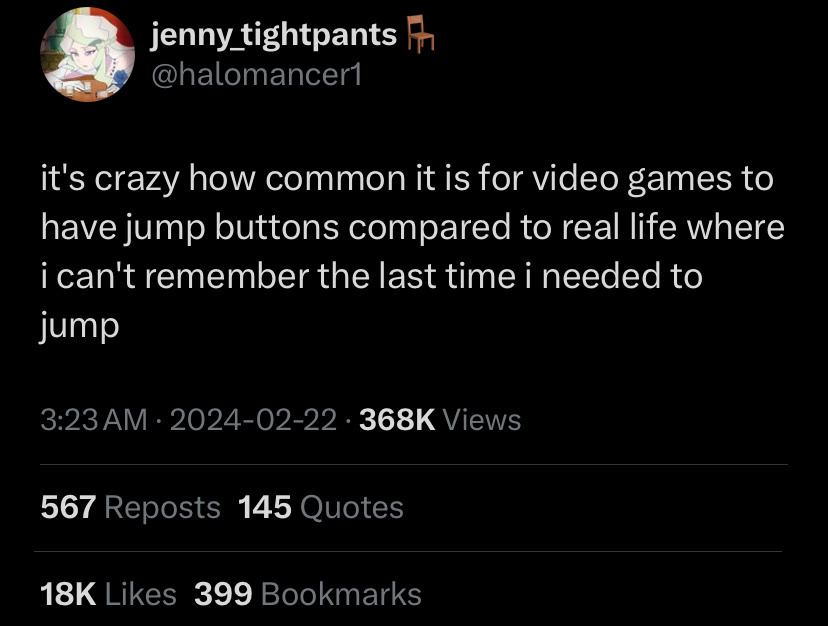Select the 2024-02-22 date
This screenshot has width=828, height=626.
click(253, 420)
